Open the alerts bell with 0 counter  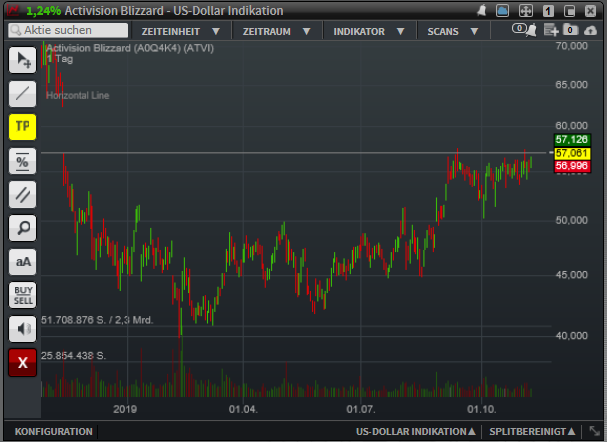pos(524,29)
